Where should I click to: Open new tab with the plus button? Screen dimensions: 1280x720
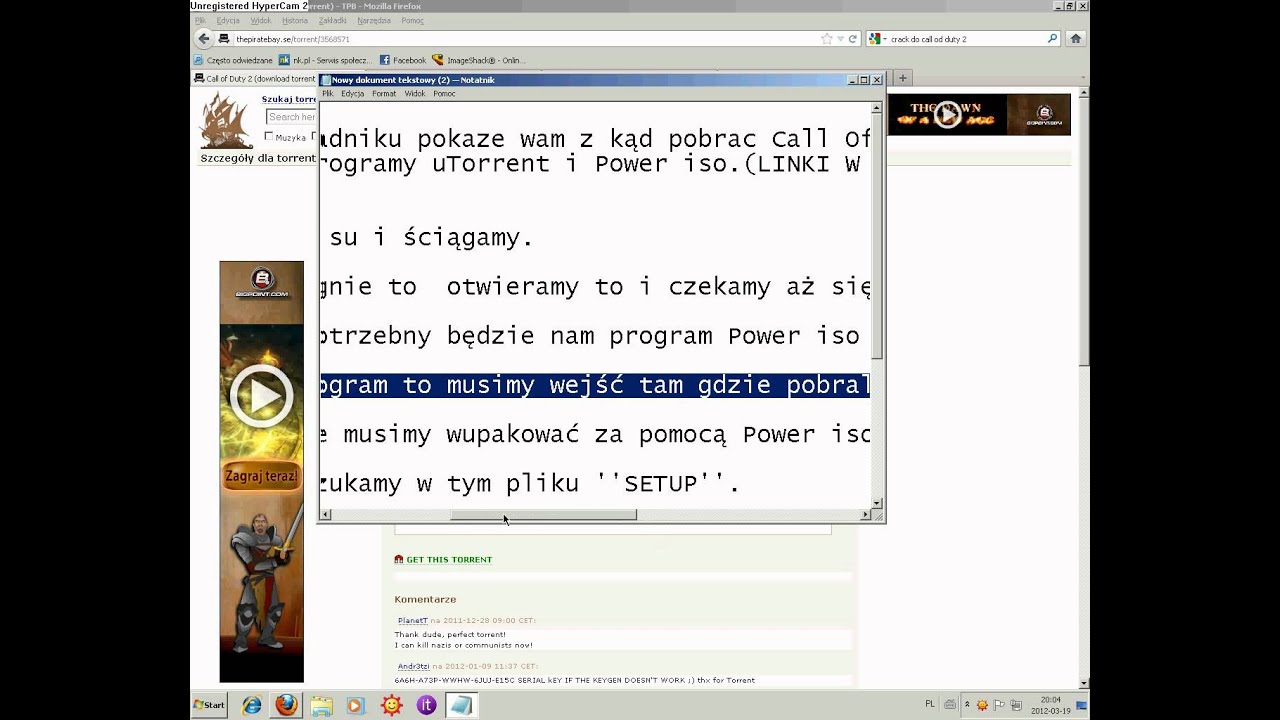902,78
